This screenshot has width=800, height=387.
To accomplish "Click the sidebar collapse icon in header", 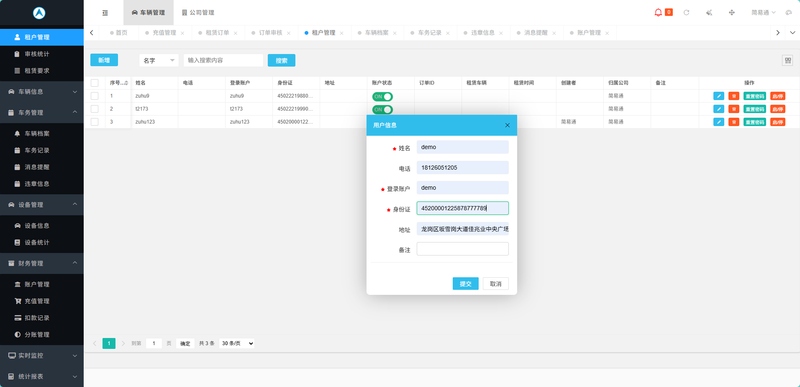I will [x=105, y=13].
